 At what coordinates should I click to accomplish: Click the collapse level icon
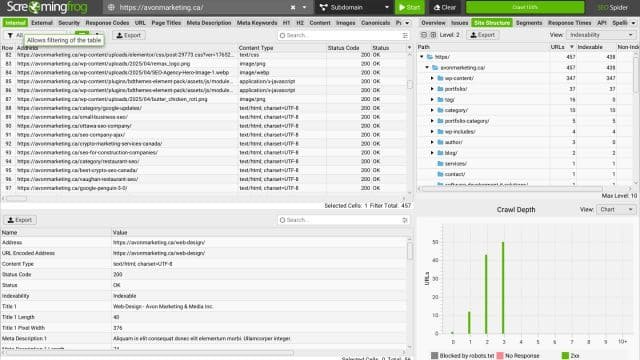click(424, 35)
